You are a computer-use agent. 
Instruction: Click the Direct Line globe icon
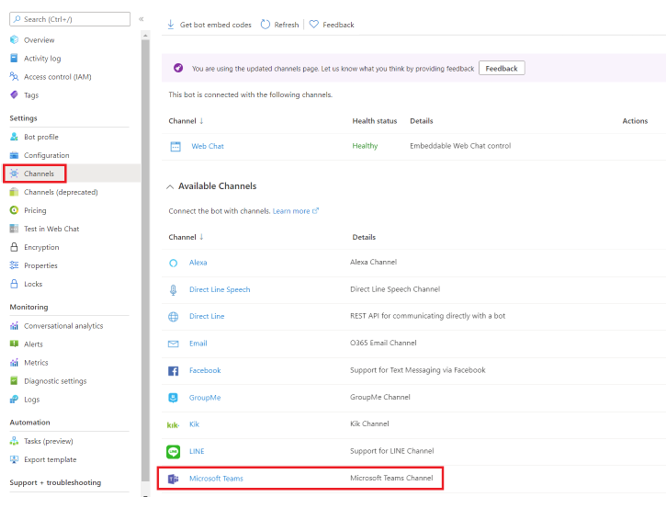click(x=173, y=317)
